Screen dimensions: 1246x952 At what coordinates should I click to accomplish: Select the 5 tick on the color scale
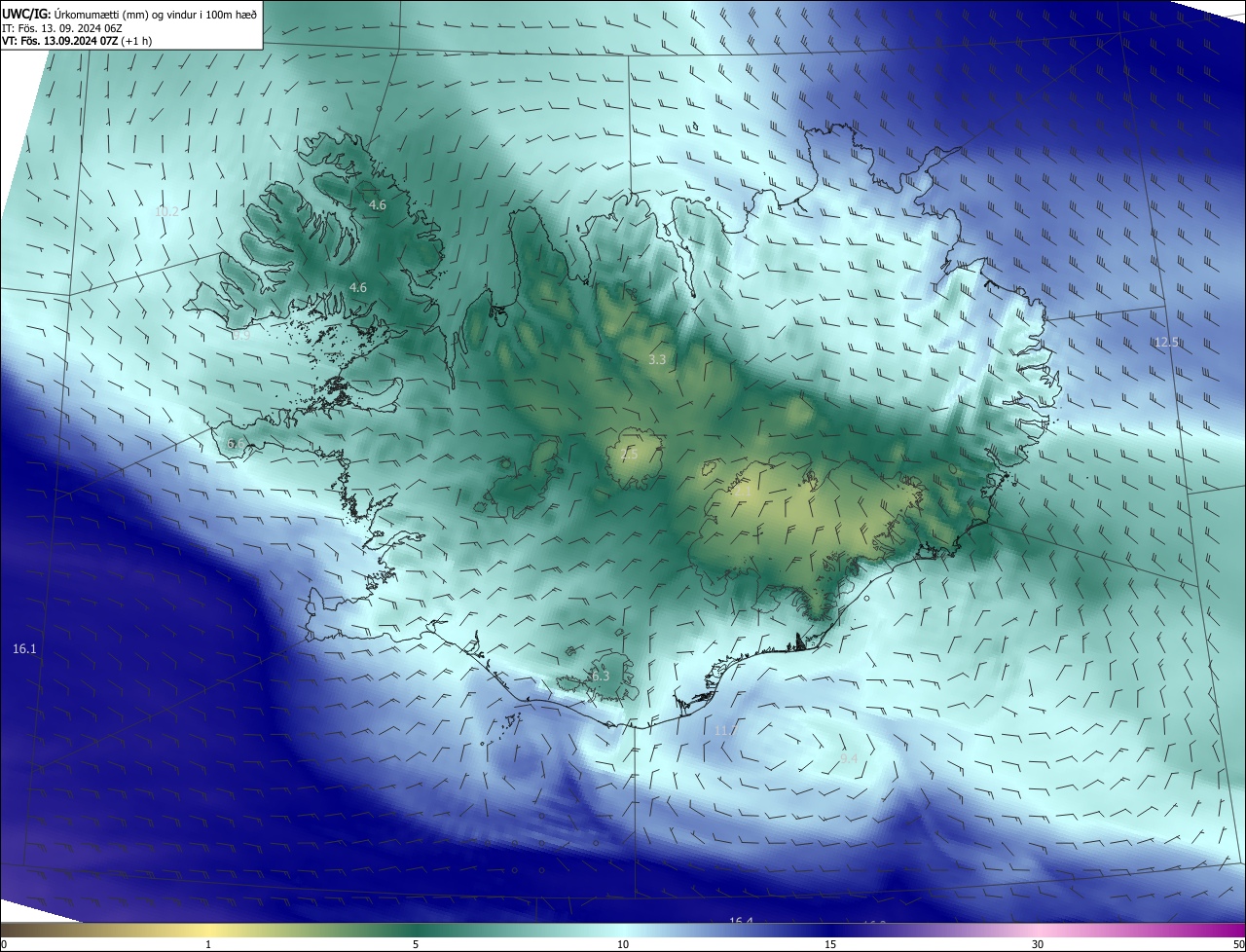tap(416, 944)
